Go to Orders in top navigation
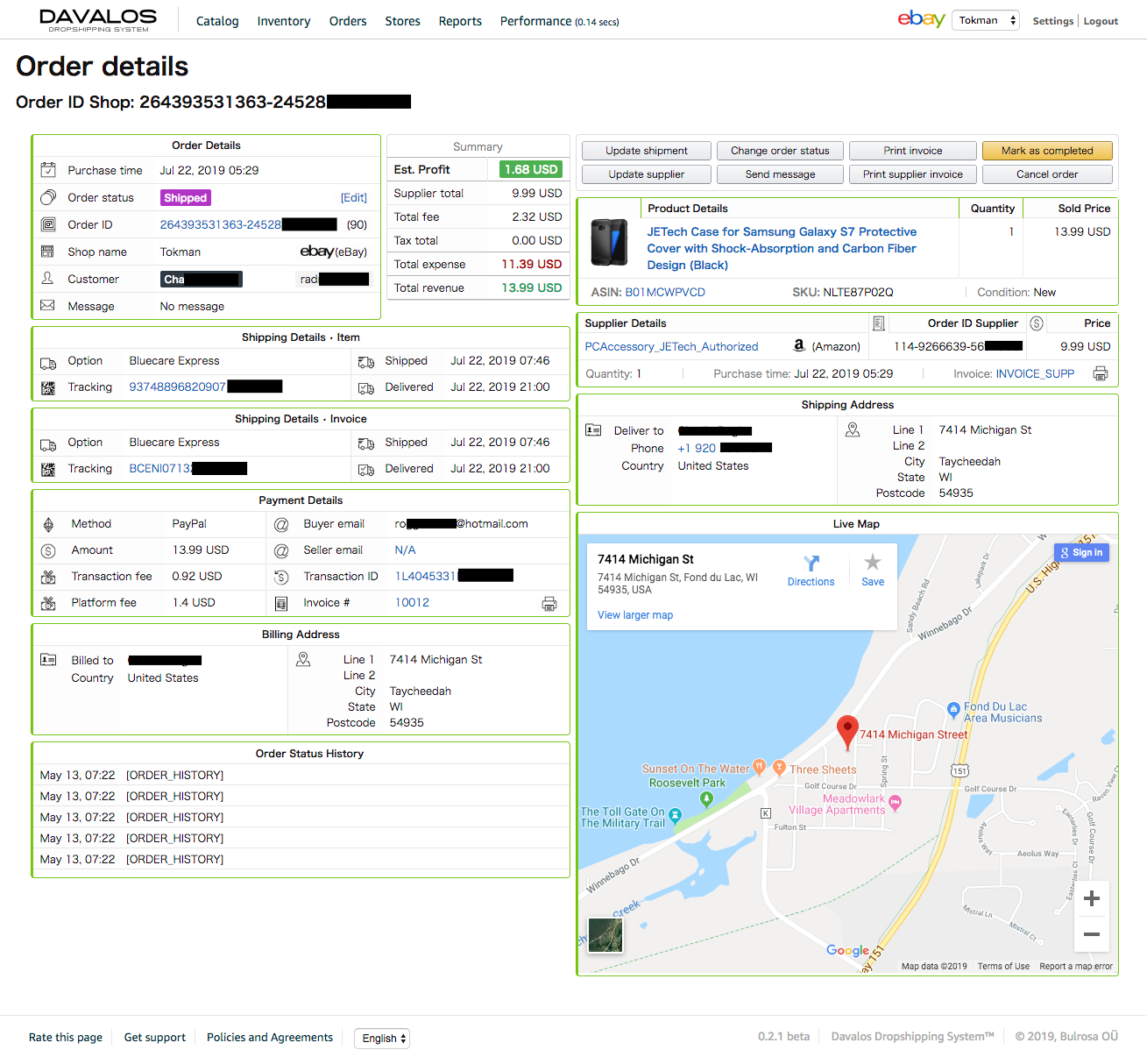The width and height of the screenshot is (1147, 1064). (348, 21)
